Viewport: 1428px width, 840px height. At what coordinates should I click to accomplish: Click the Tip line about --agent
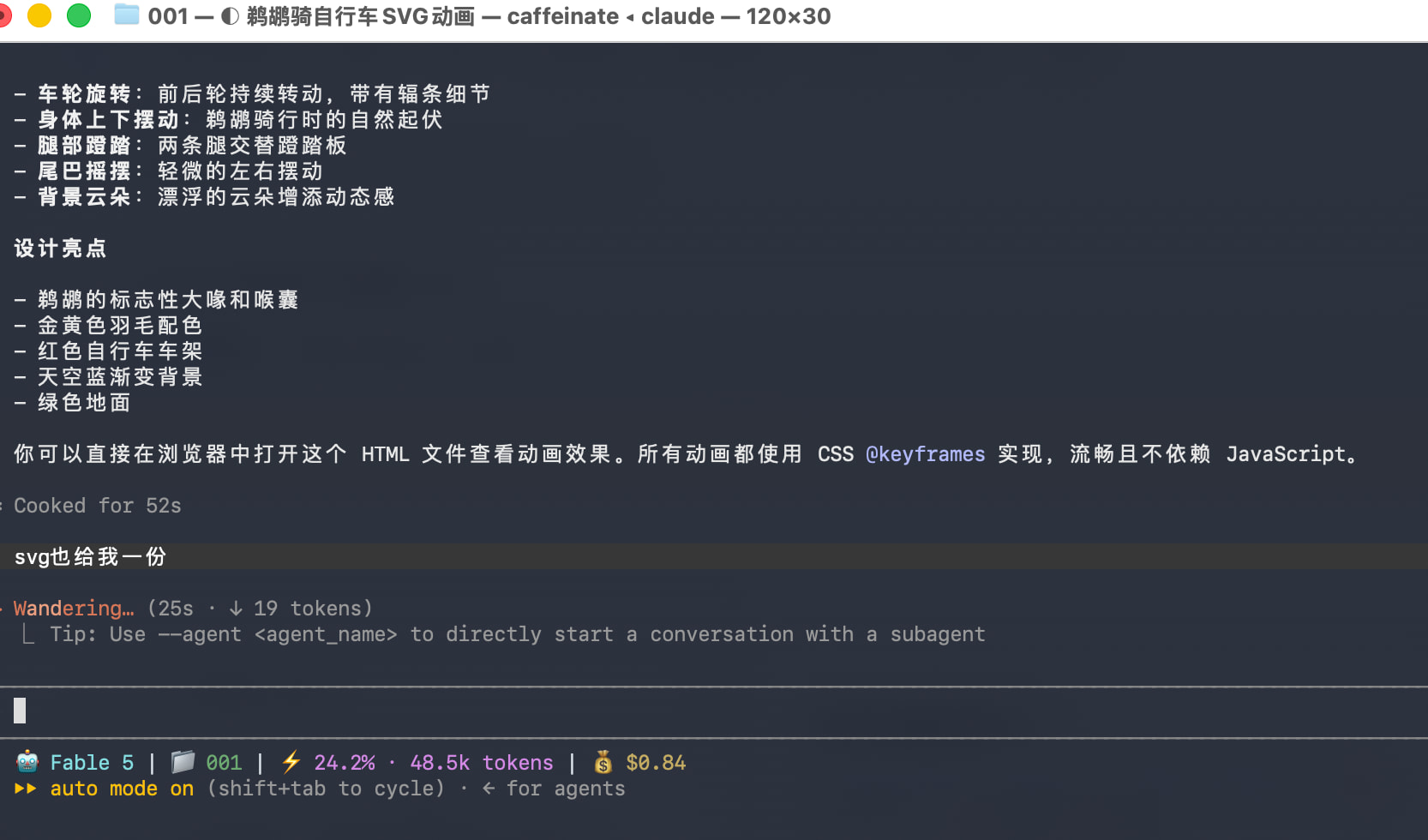(518, 634)
